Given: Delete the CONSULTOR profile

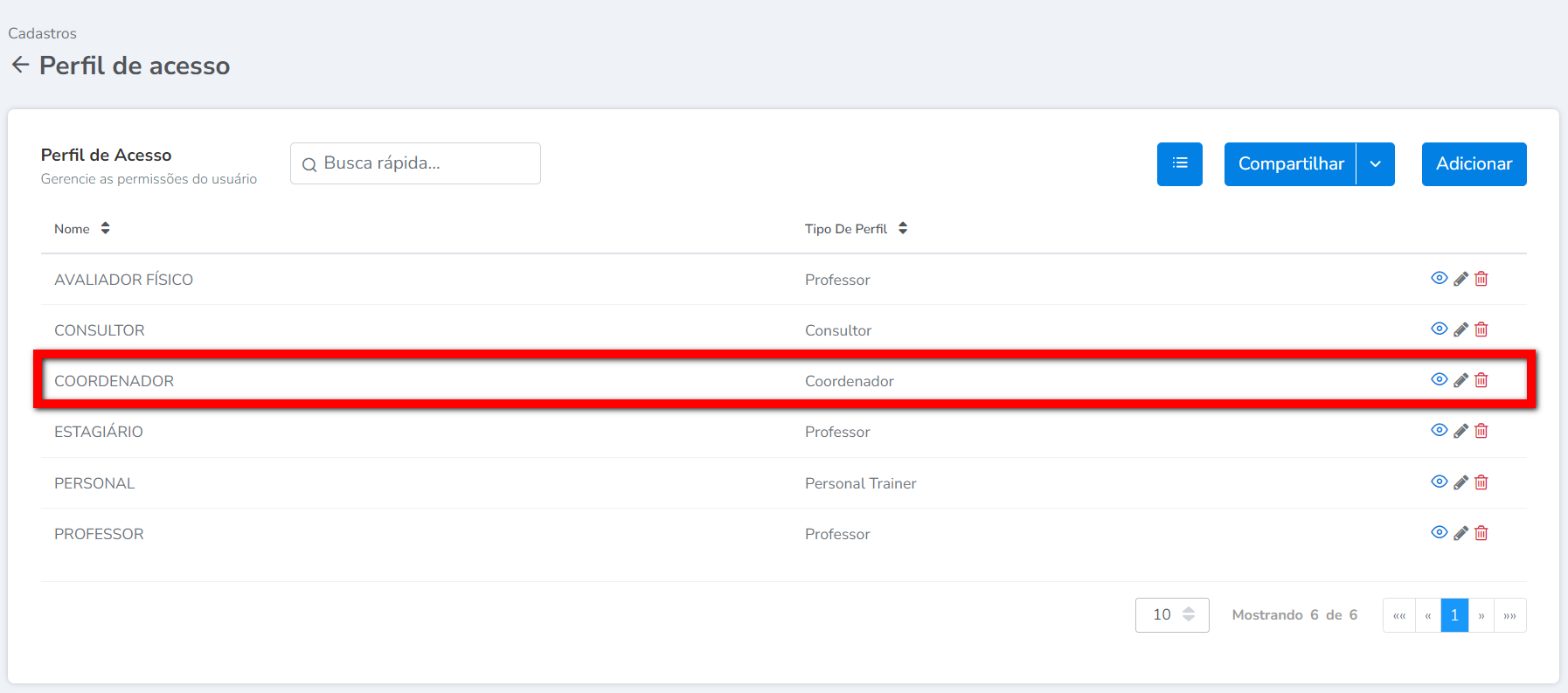Looking at the screenshot, I should pos(1481,329).
